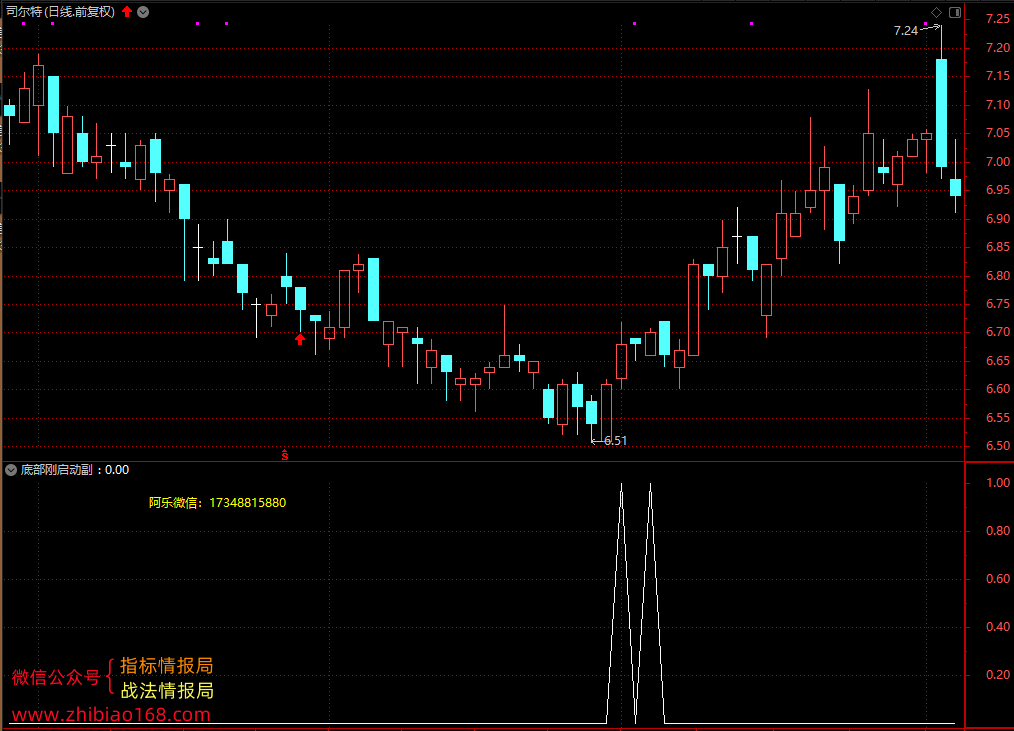Viewport: 1014px width, 731px height.
Task: Click the 6.55 price axis label
Action: 998,417
